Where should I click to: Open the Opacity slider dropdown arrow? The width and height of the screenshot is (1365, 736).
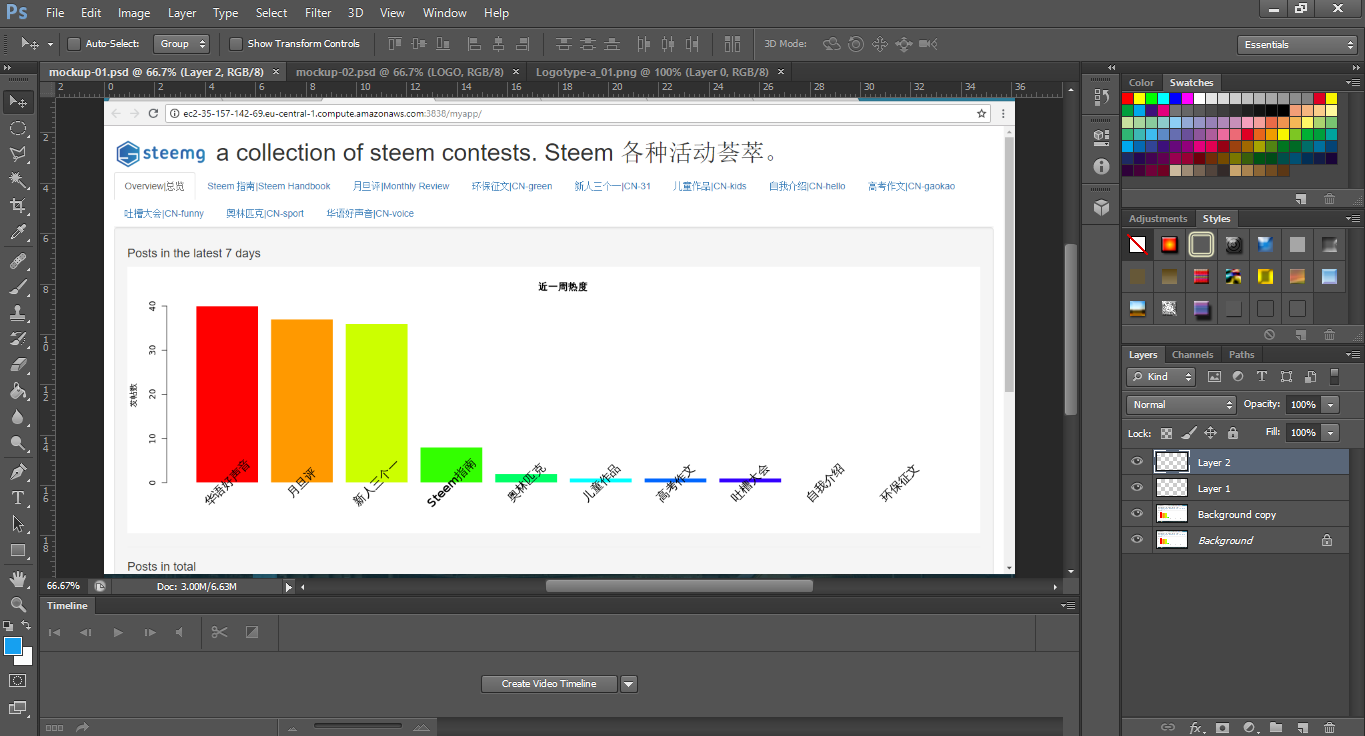1330,405
